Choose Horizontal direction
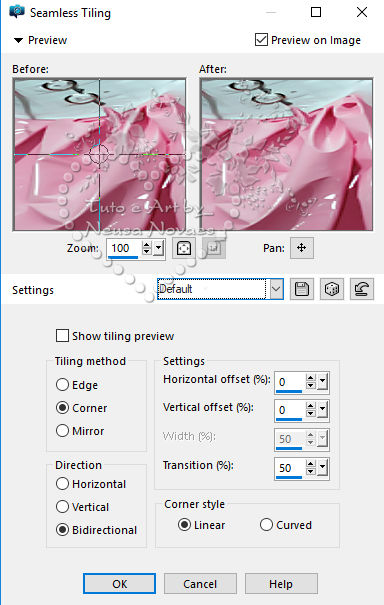Image resolution: width=384 pixels, height=605 pixels. pos(62,483)
